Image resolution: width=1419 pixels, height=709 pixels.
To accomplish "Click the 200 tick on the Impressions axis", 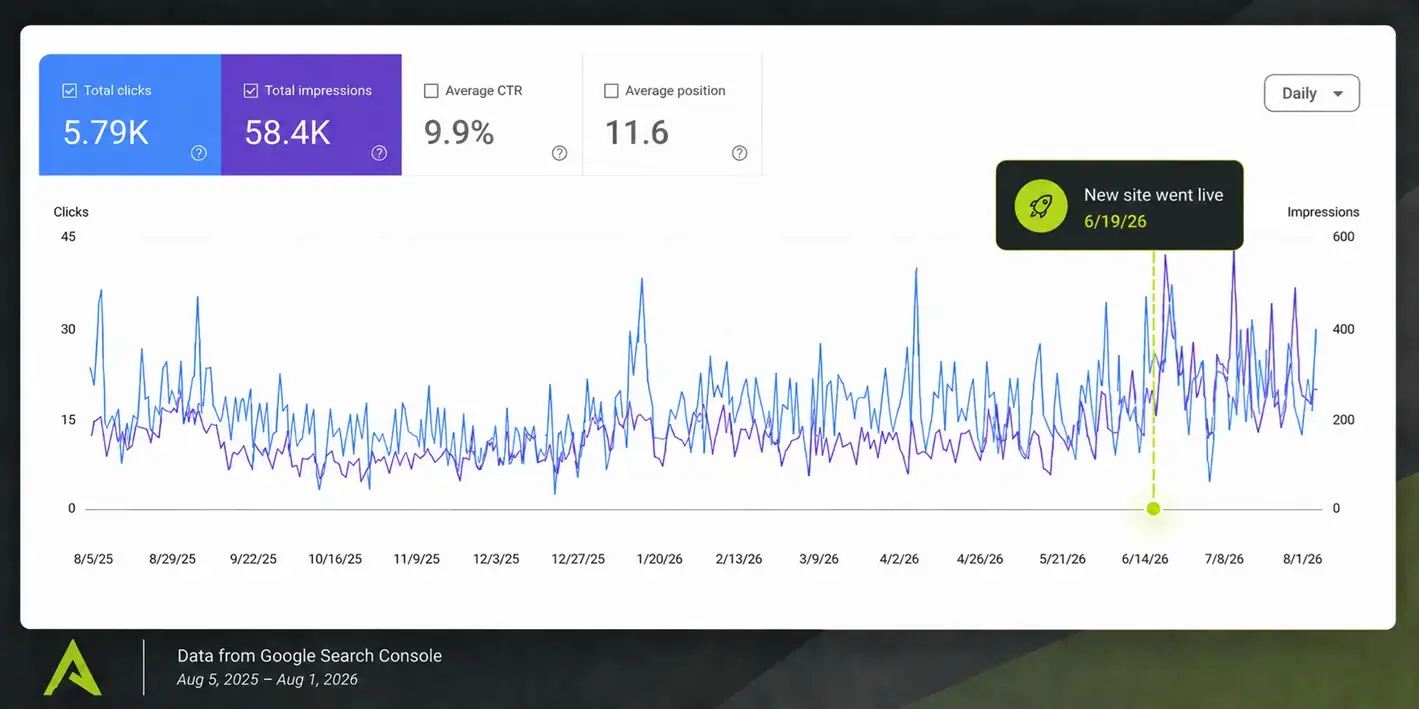I will coord(1343,419).
